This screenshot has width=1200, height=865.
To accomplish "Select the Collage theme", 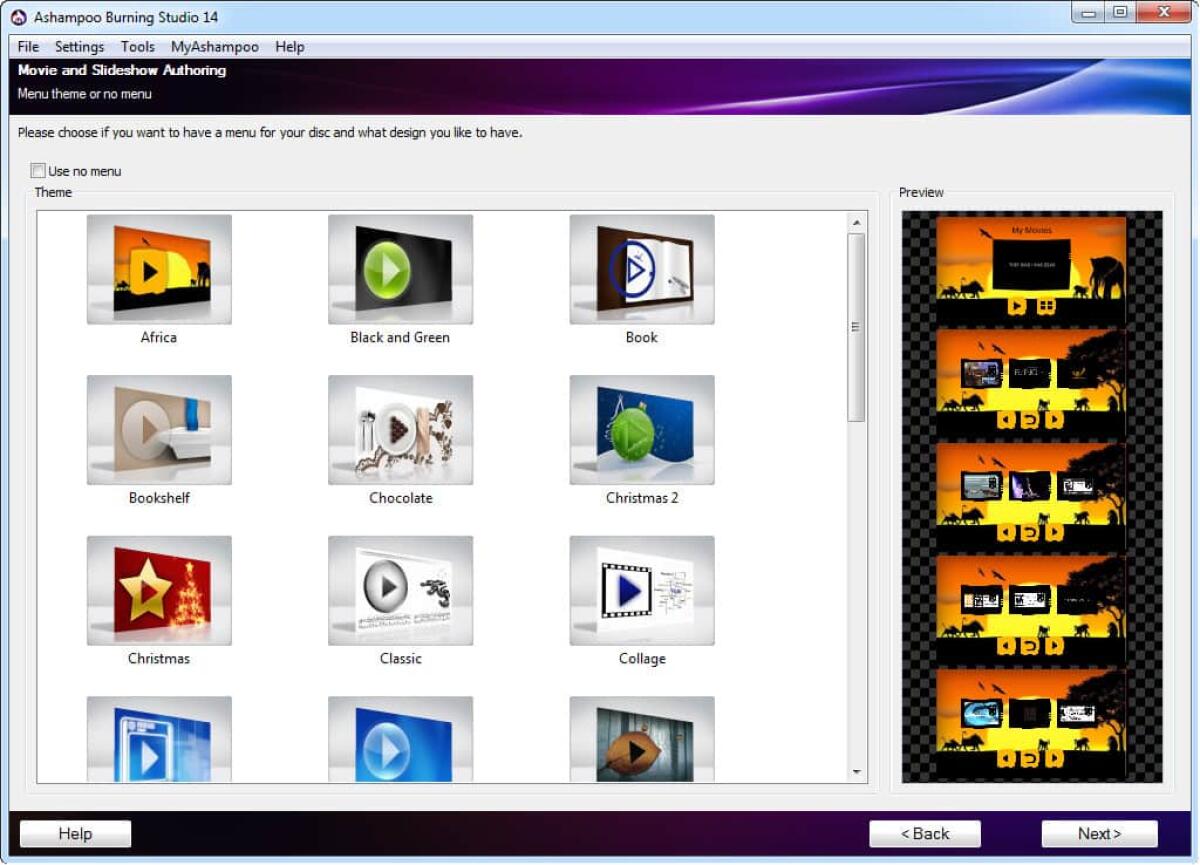I will (x=641, y=591).
